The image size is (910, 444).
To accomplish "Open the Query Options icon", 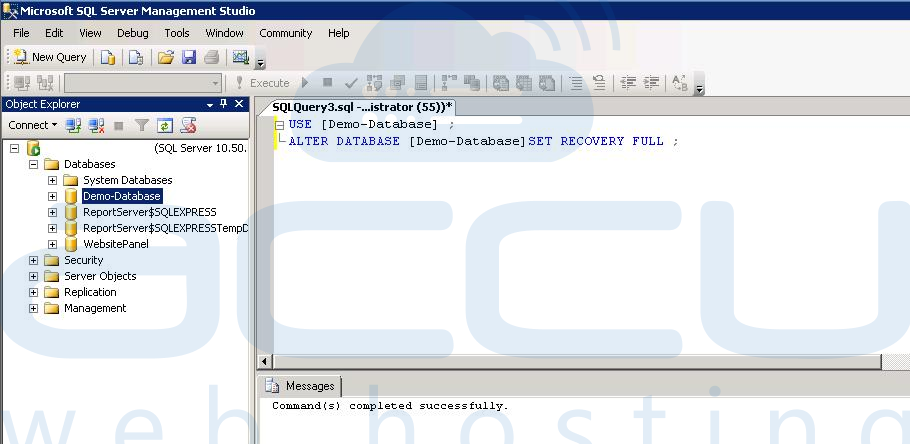I will (x=398, y=83).
